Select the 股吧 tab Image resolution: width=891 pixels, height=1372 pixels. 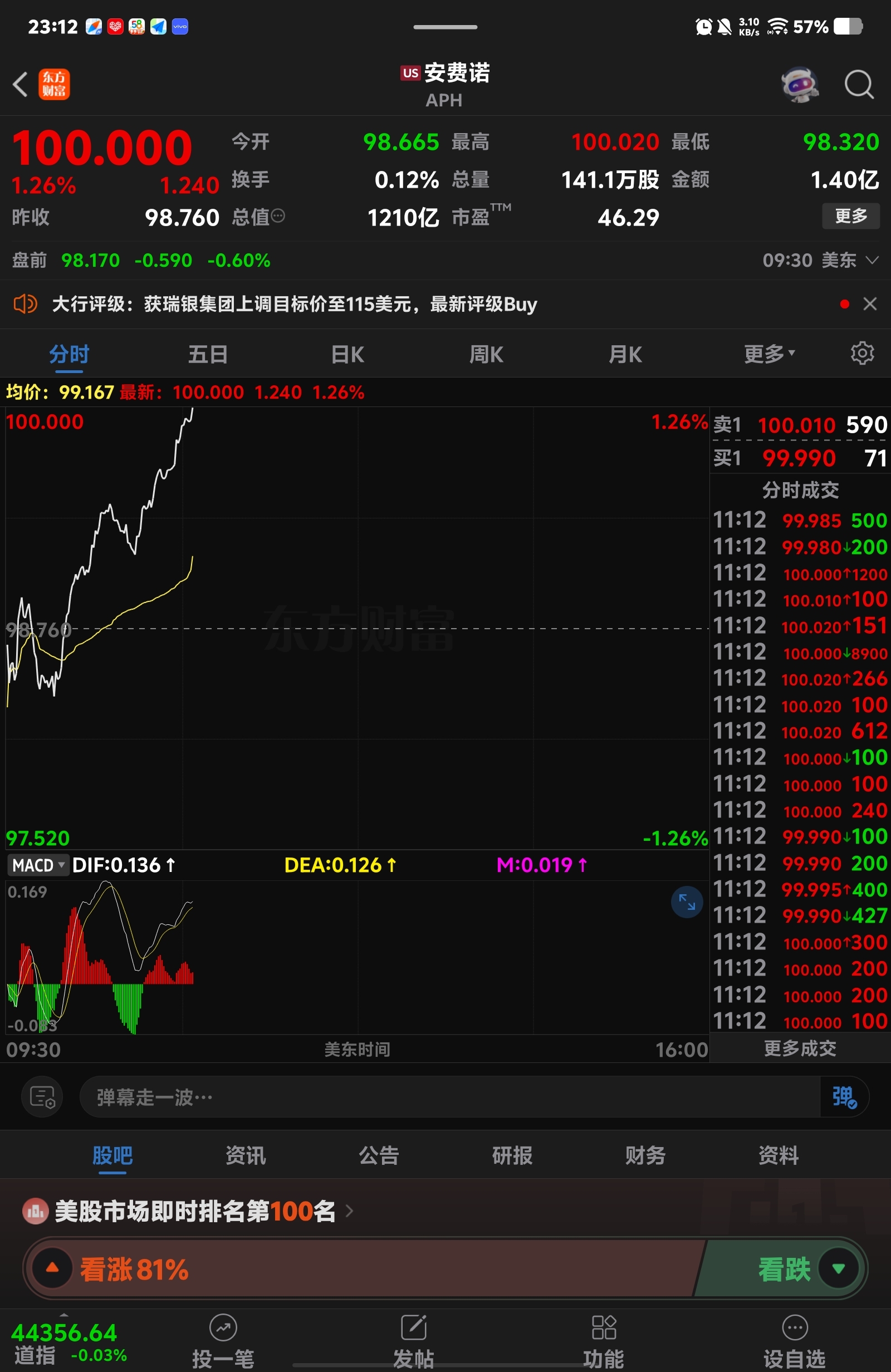point(112,1155)
